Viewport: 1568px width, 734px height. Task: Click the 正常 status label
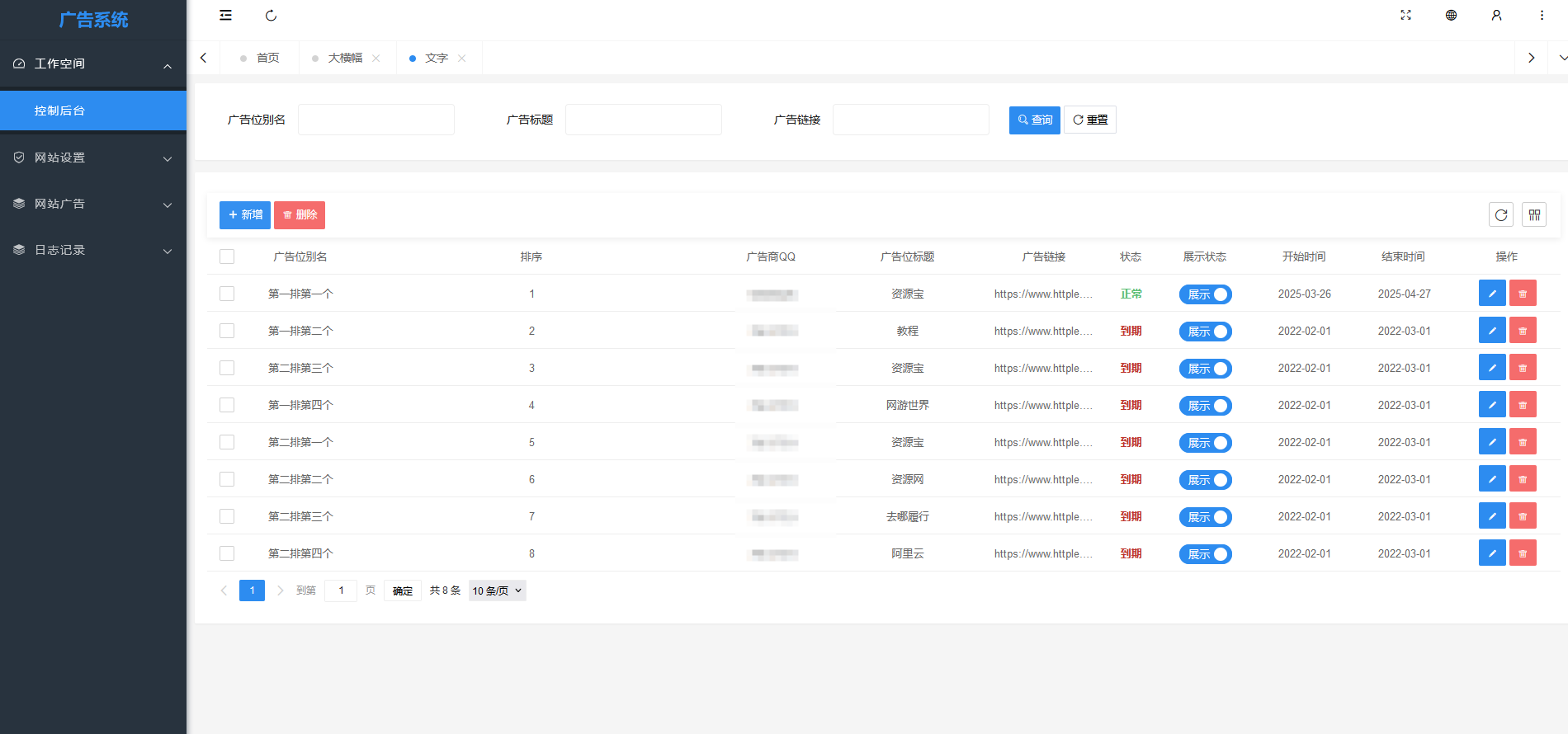[x=1131, y=294]
